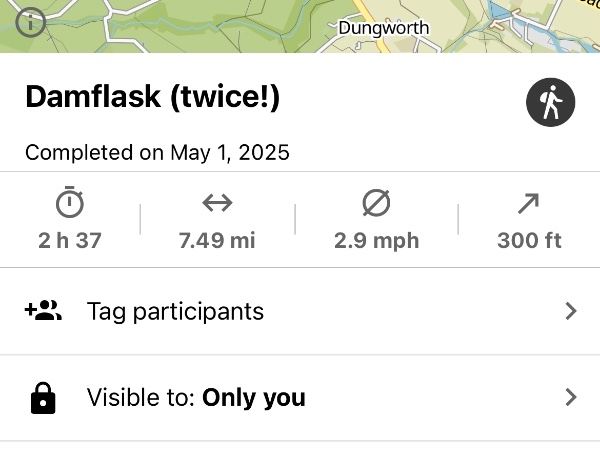This screenshot has width=600, height=450.
Task: Select the Damflask (twice!) tour title
Action: click(x=152, y=98)
